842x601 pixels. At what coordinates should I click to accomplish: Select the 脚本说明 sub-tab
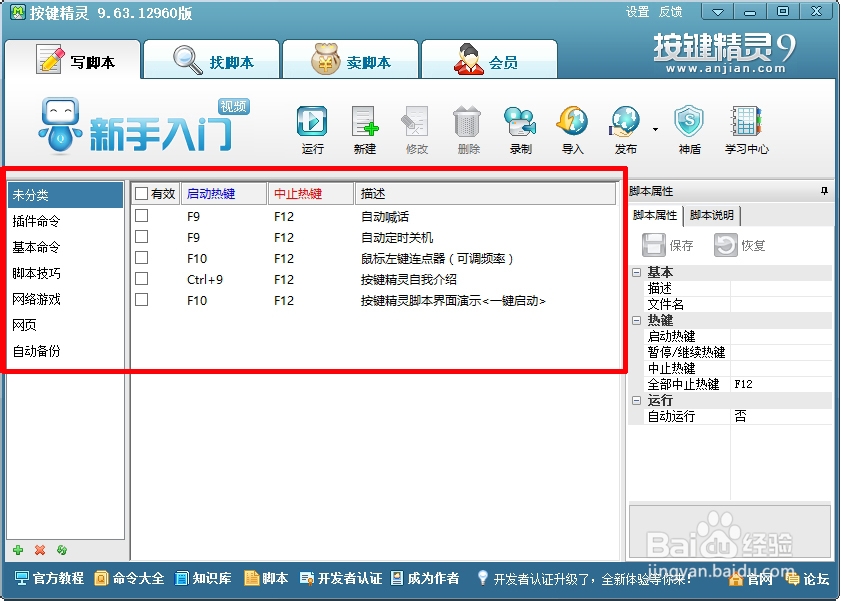712,215
